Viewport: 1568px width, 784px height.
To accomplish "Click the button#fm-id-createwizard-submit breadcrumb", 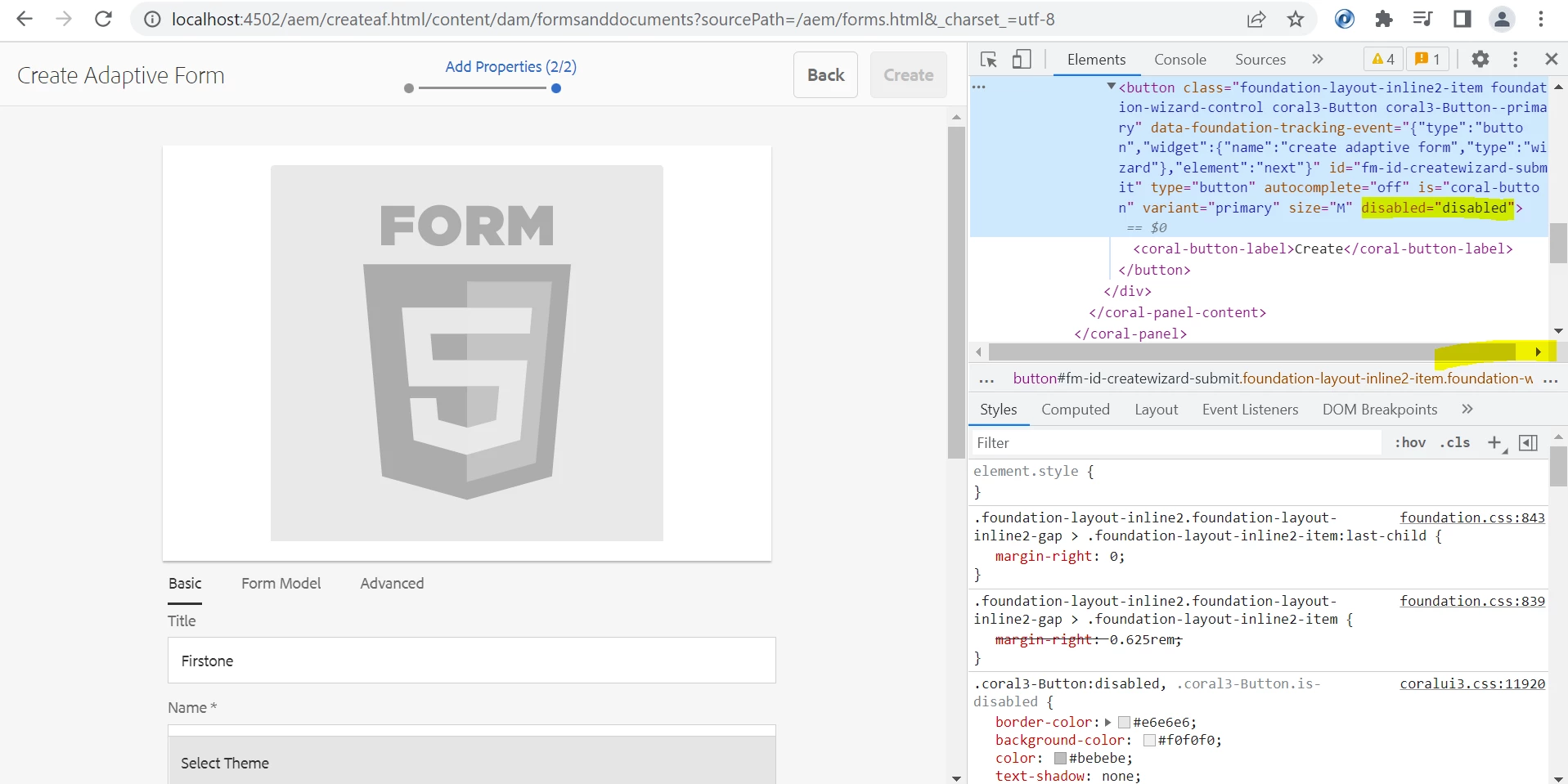I will 1273,379.
